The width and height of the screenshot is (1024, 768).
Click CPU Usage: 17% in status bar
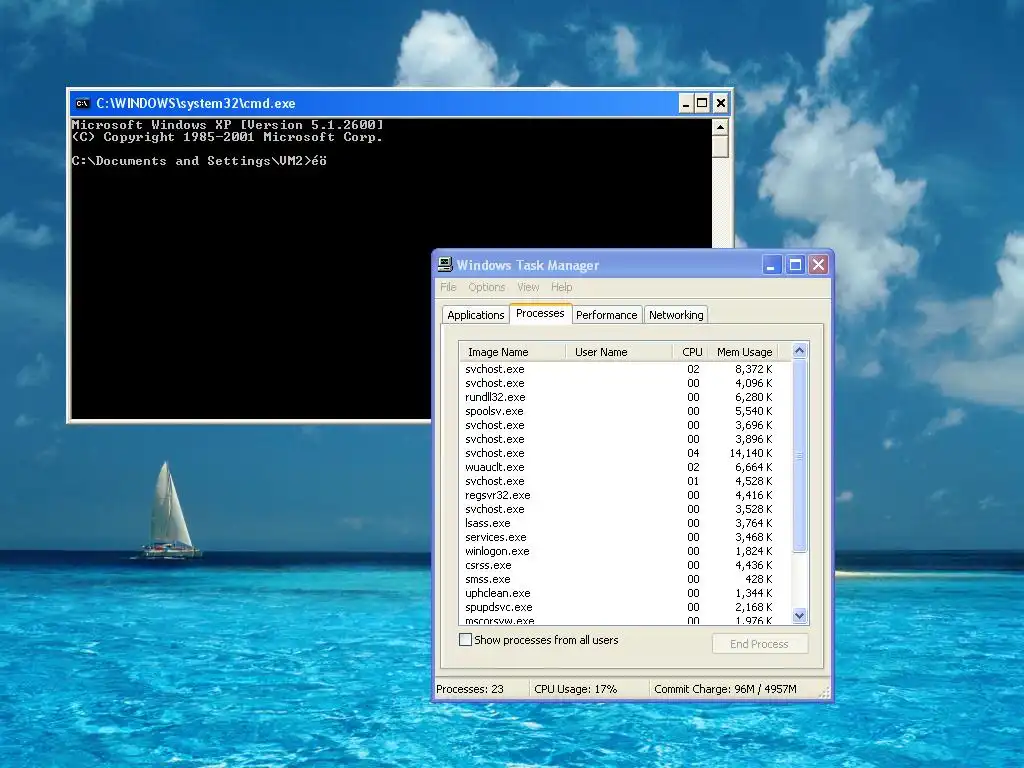pyautogui.click(x=575, y=689)
